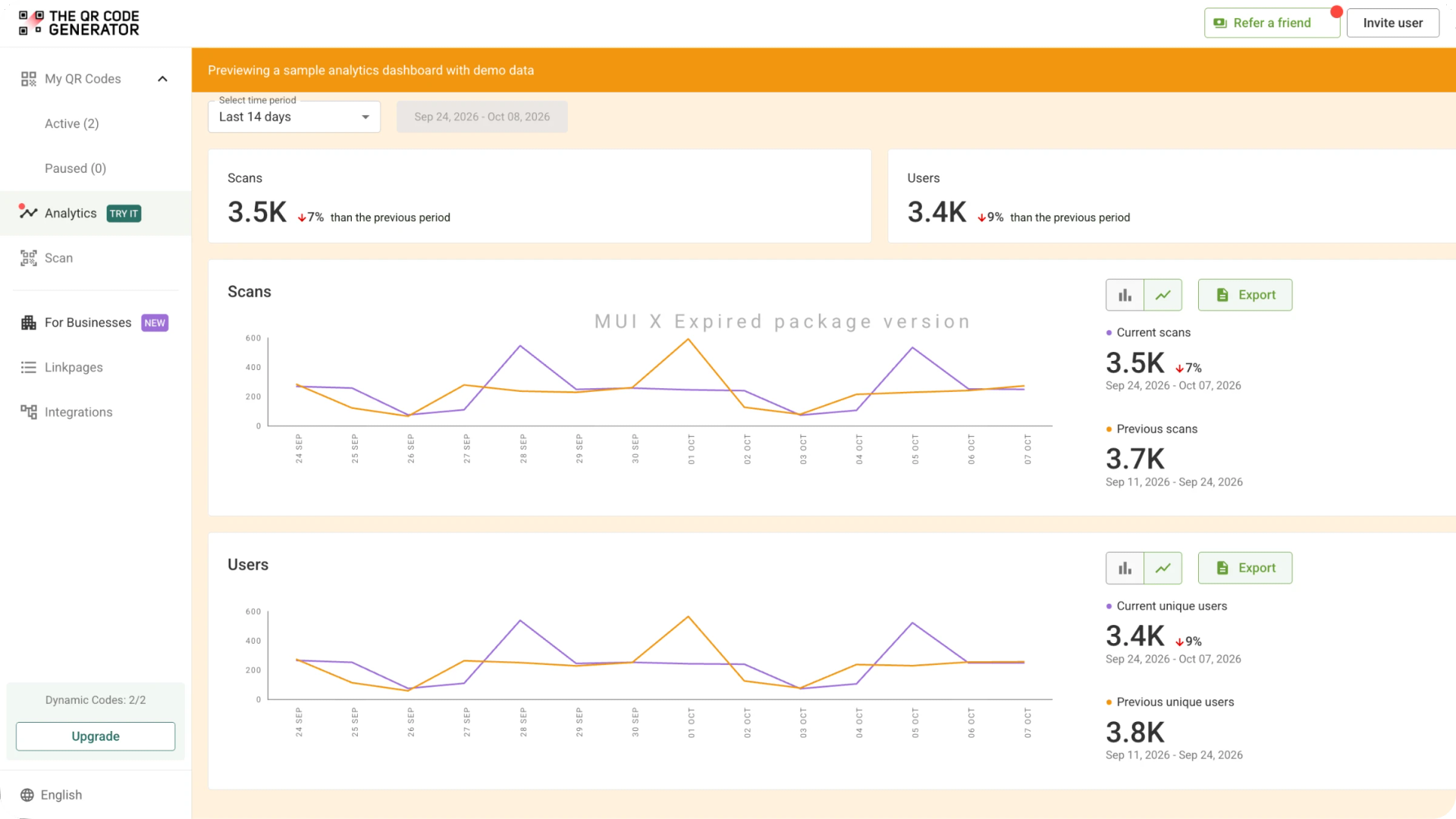
Task: Click the 3.8K previous unique users value
Action: pyautogui.click(x=1134, y=733)
